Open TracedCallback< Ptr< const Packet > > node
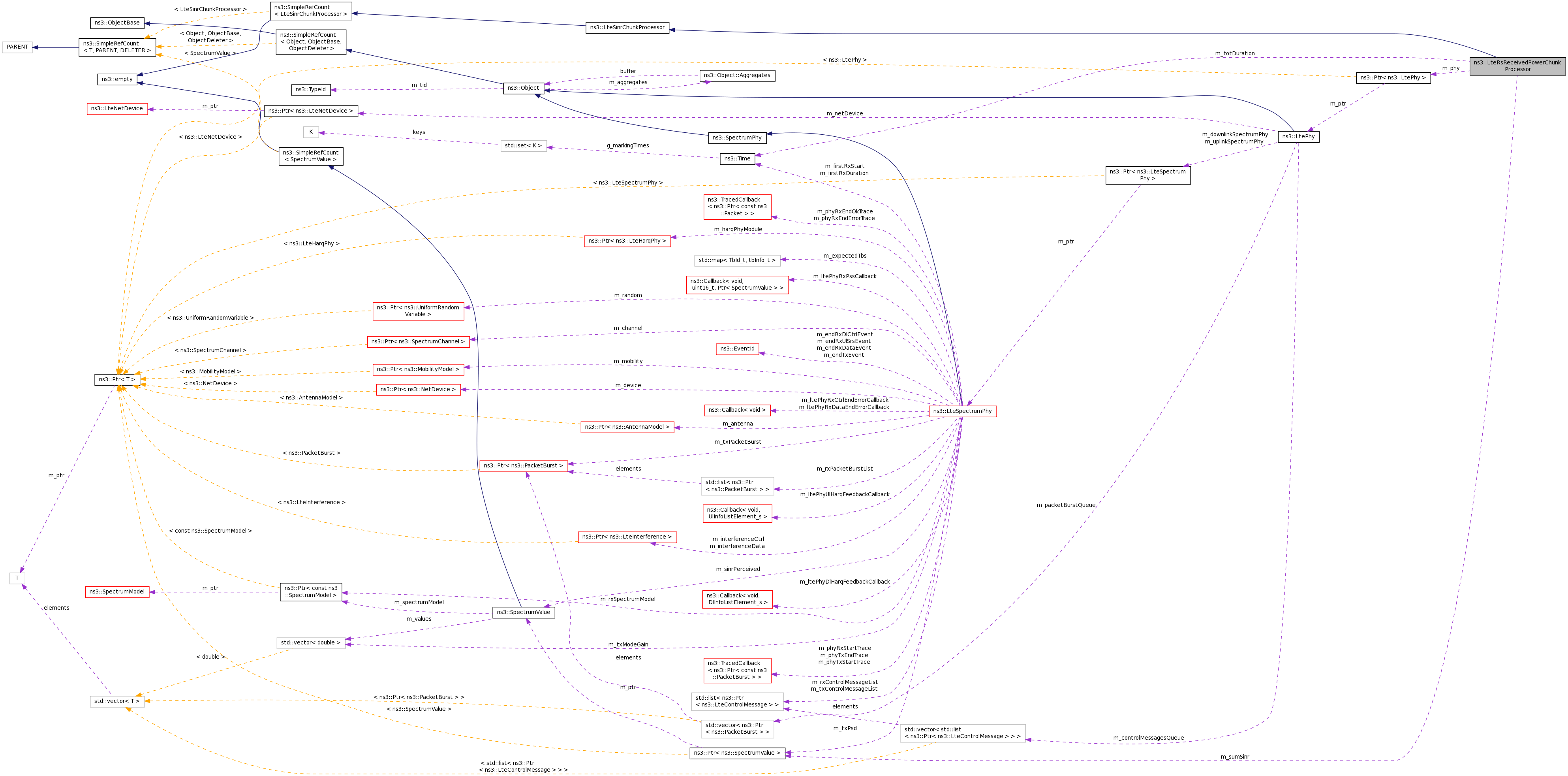 [737, 207]
